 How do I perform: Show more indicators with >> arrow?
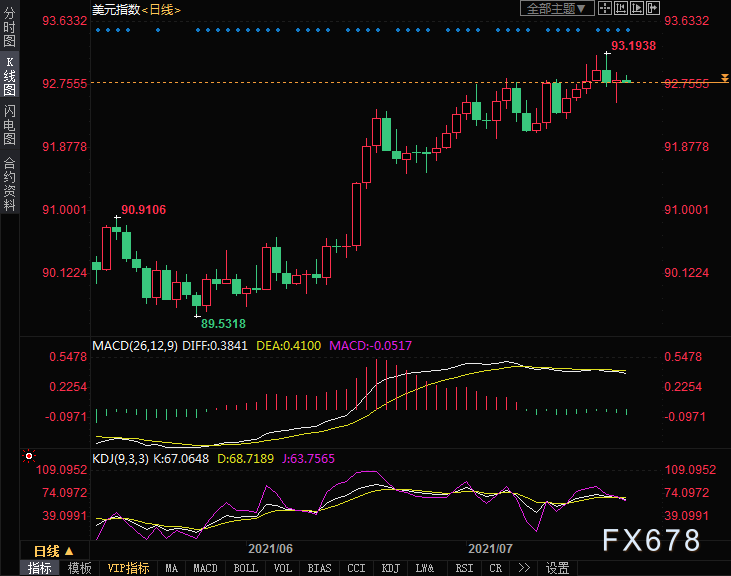tap(524, 568)
